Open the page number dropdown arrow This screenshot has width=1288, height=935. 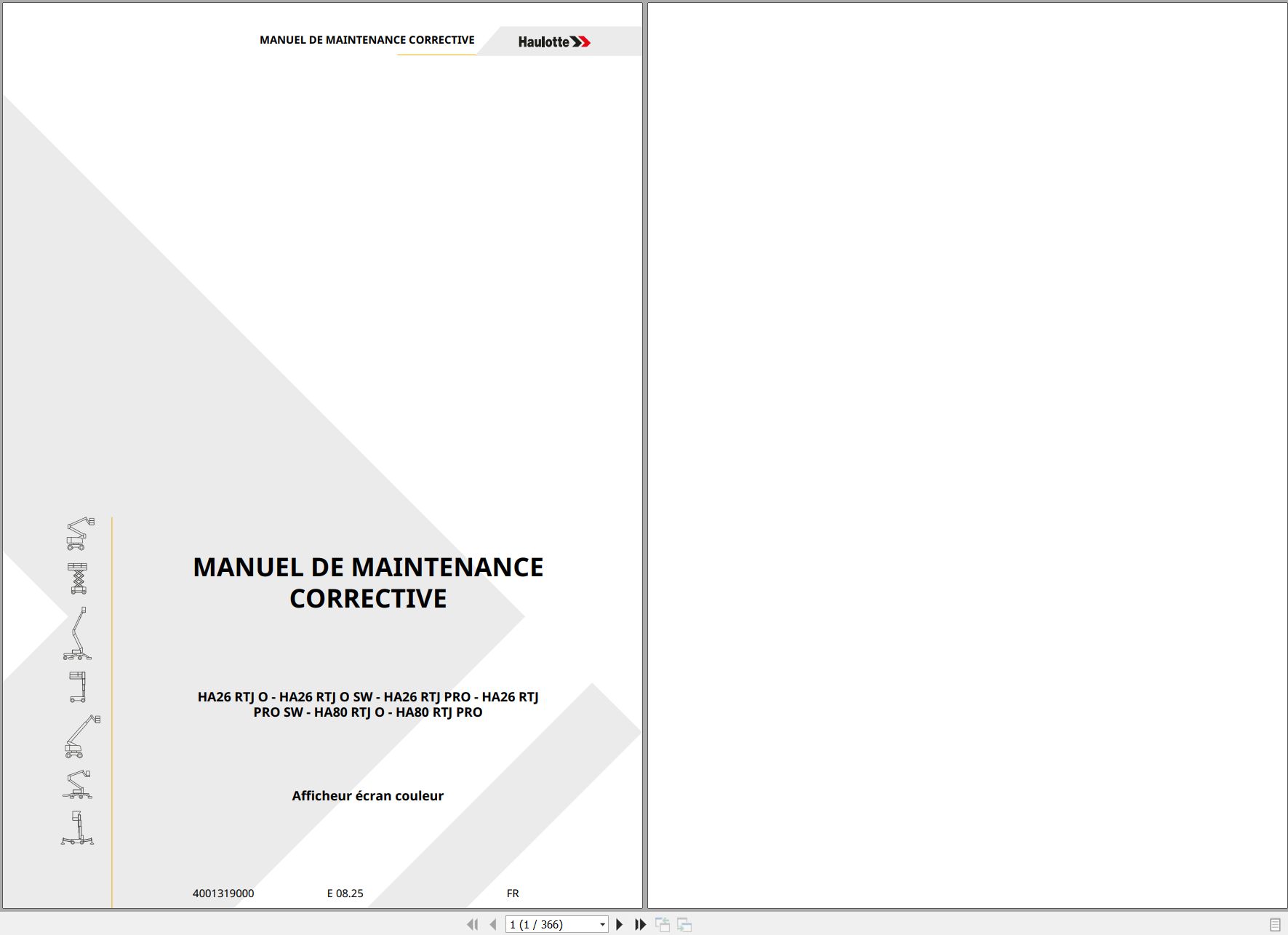point(602,925)
